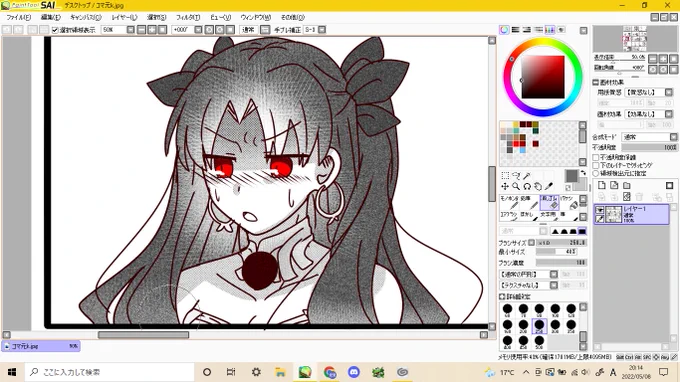Select the hand pan tool
The width and height of the screenshot is (680, 382).
[538, 186]
